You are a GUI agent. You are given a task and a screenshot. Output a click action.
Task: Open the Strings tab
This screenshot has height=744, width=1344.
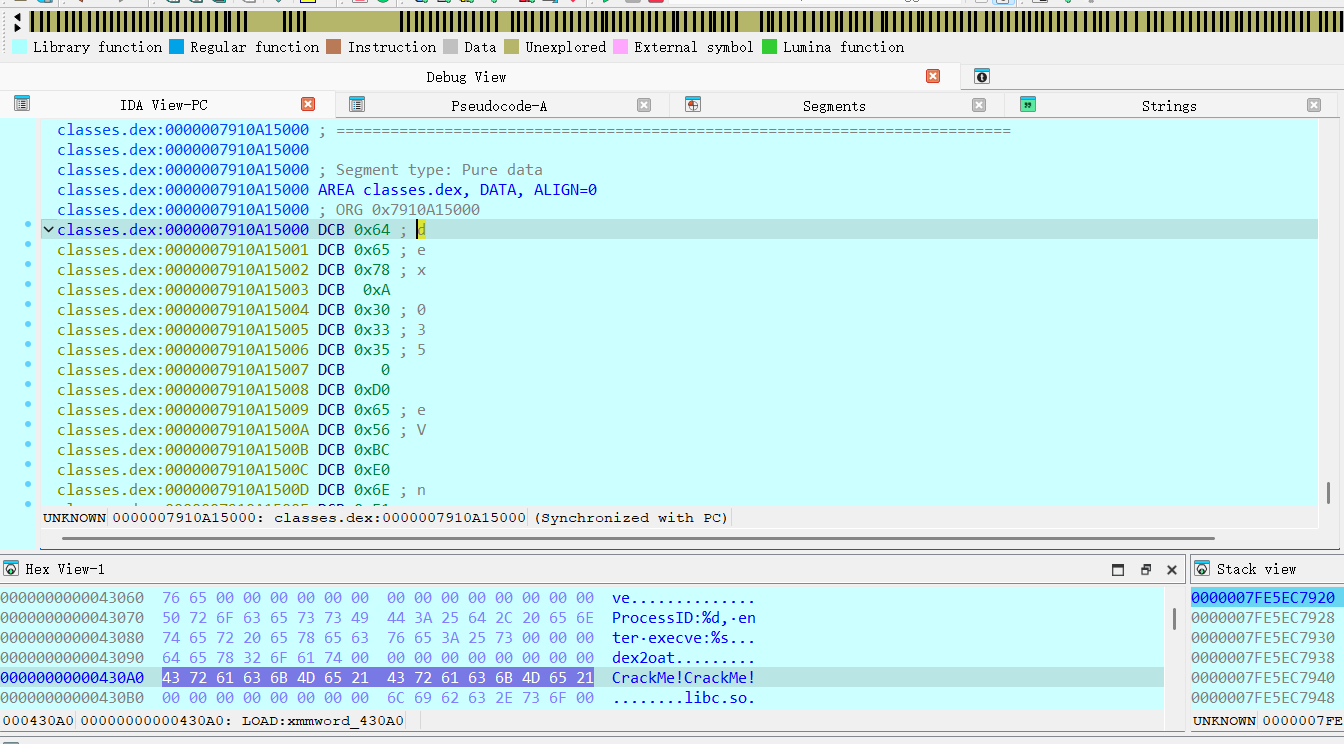coord(1168,106)
